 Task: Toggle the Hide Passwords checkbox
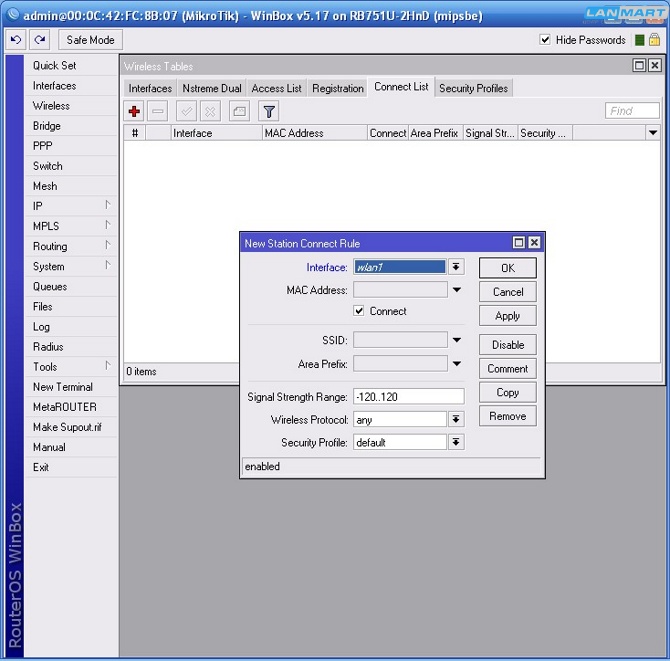[x=545, y=40]
